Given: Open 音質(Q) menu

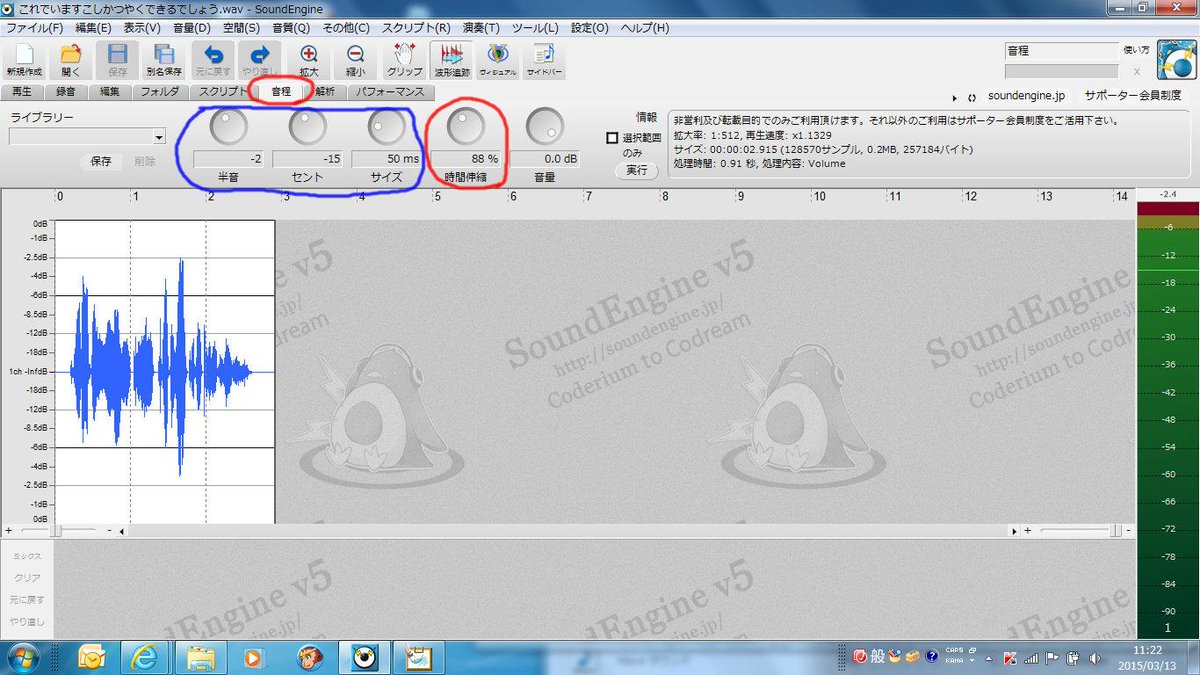Looking at the screenshot, I should [290, 28].
